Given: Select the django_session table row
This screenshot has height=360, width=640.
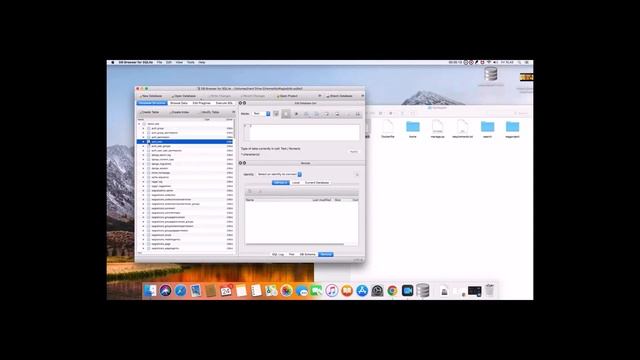Looking at the screenshot, I should (x=185, y=168).
